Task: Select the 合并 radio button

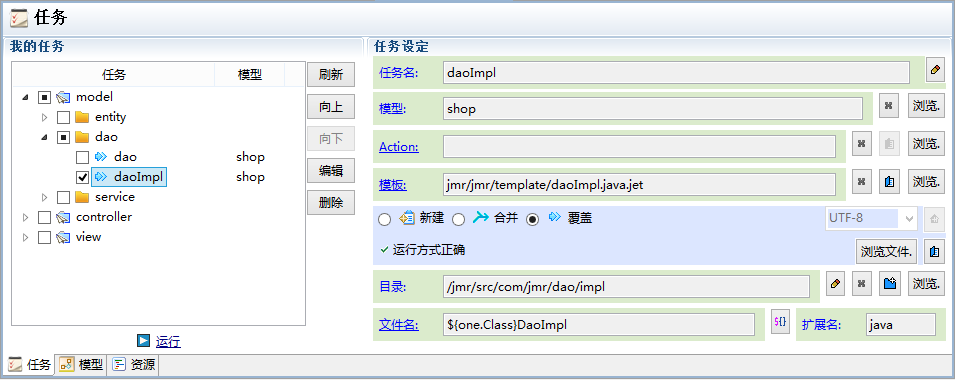Action: click(x=458, y=220)
